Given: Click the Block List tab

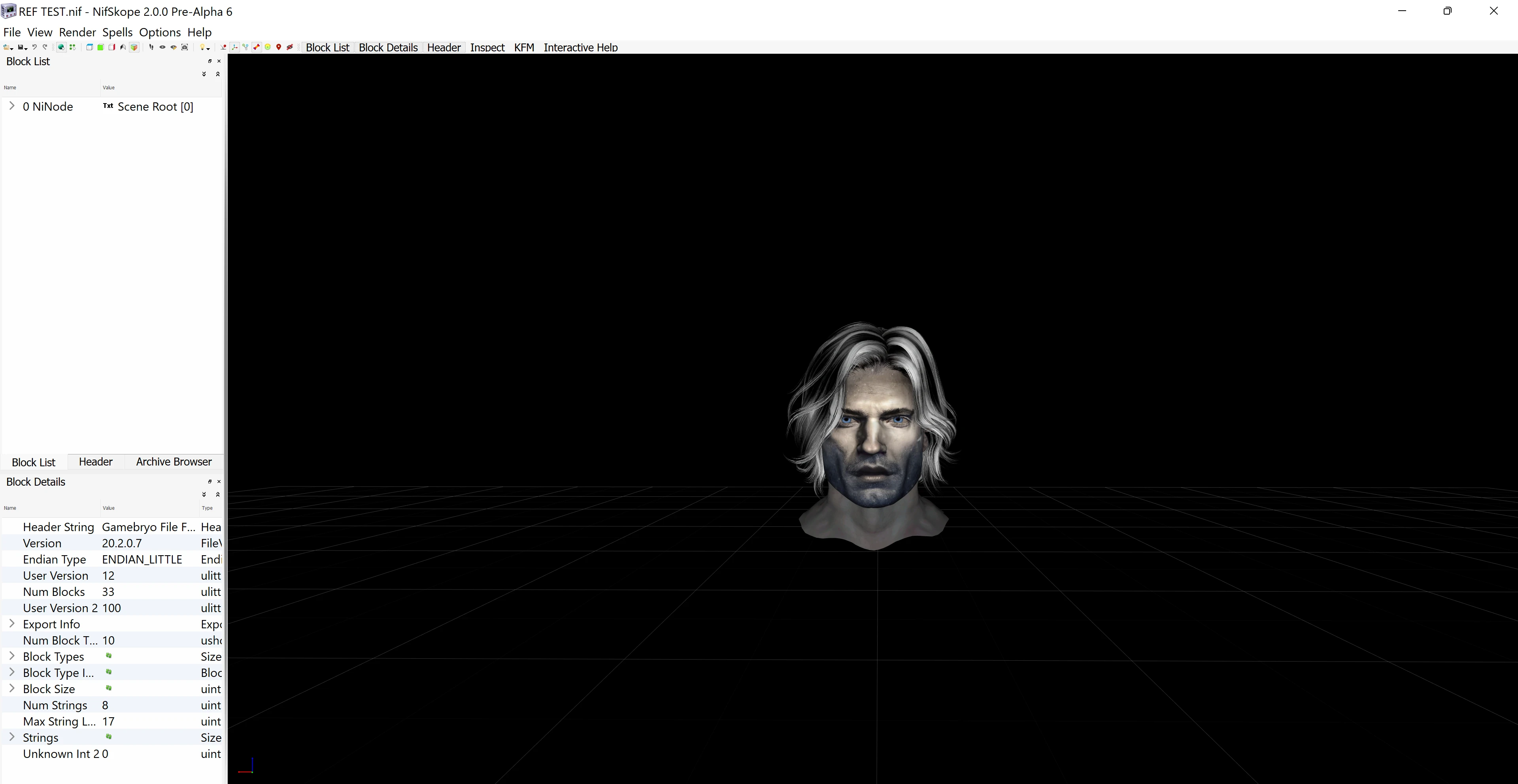Looking at the screenshot, I should (x=34, y=461).
